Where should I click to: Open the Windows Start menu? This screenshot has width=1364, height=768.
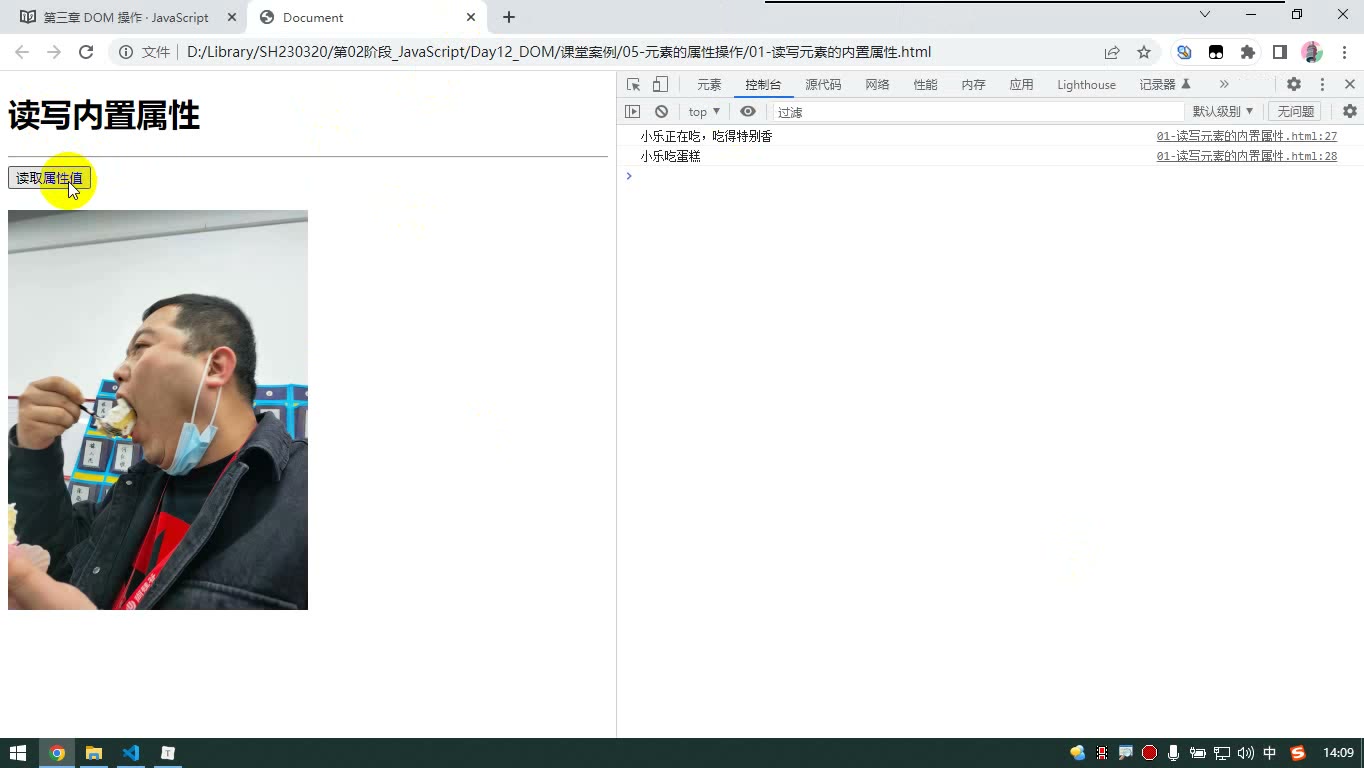click(x=18, y=753)
